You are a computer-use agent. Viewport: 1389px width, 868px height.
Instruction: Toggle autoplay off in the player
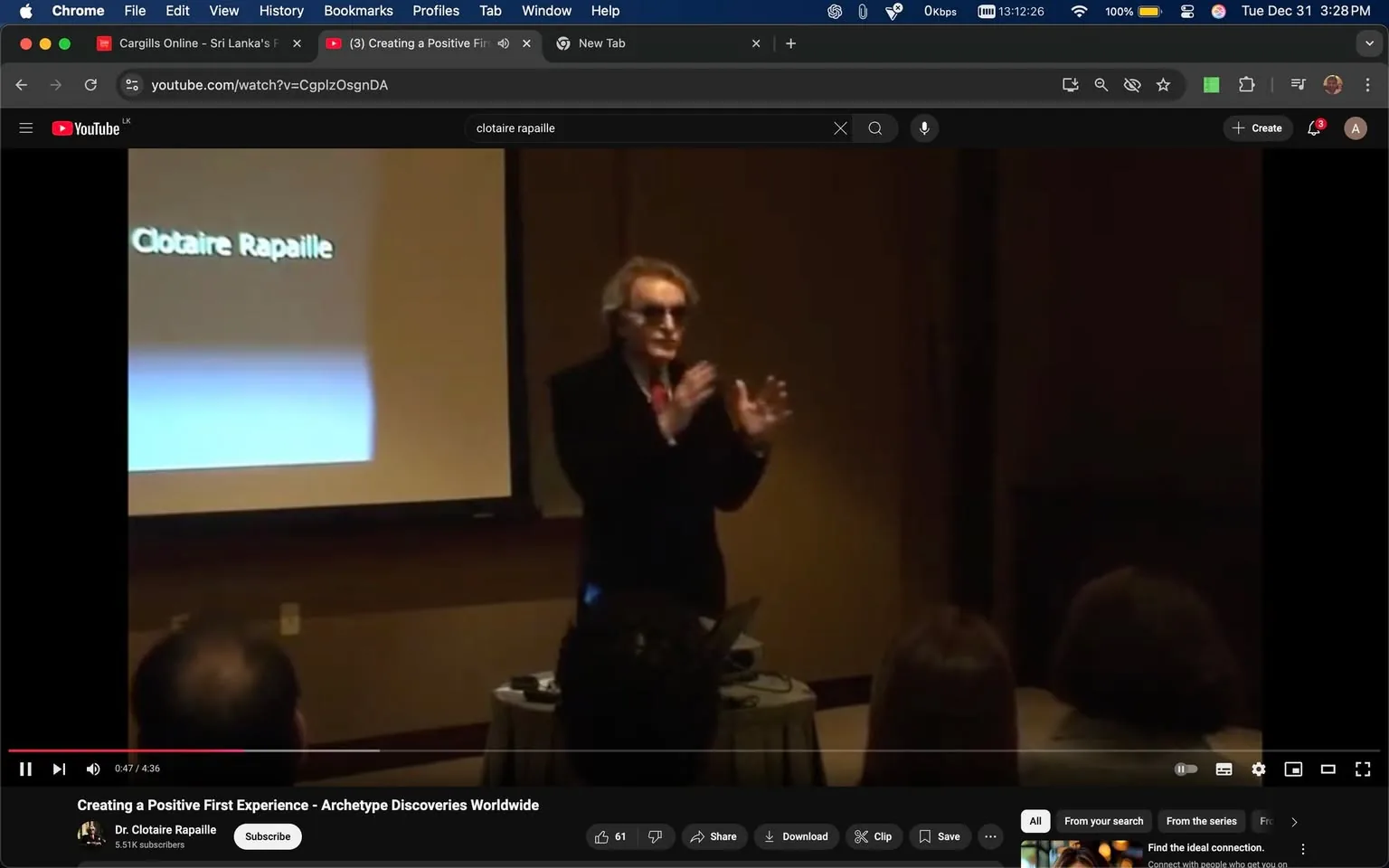tap(1186, 769)
